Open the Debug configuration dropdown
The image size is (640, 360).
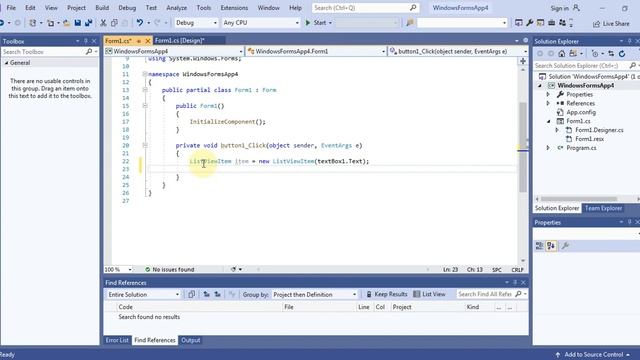[196, 23]
